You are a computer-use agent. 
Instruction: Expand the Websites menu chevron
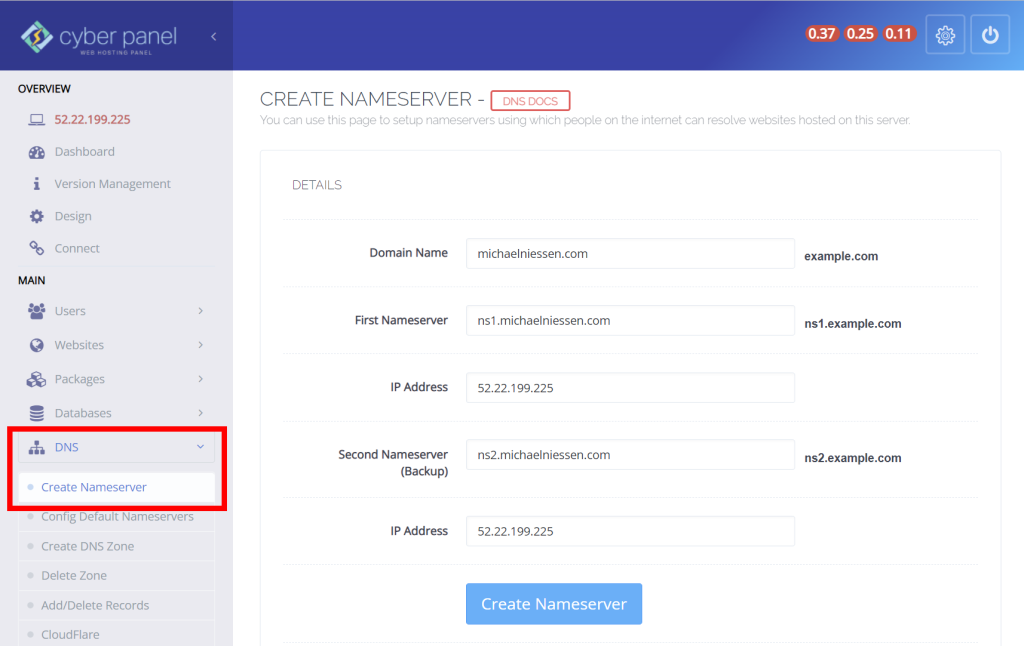click(200, 345)
